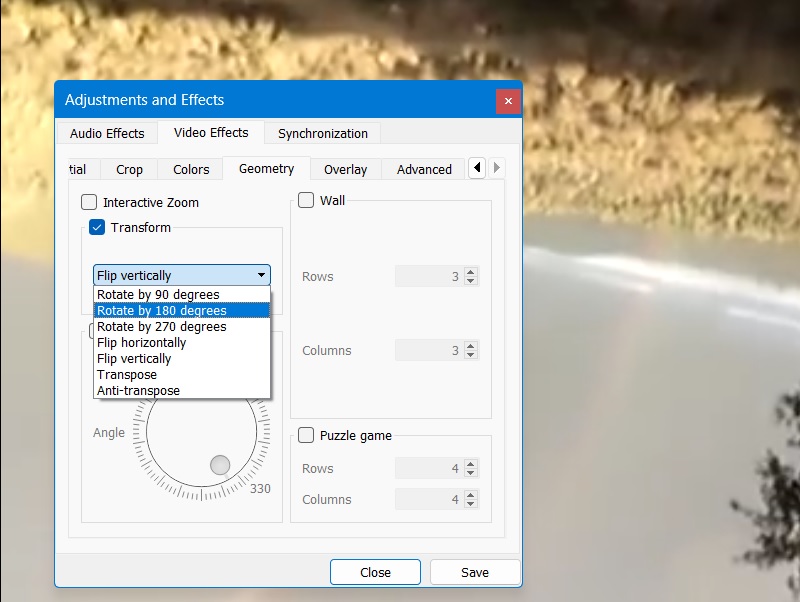Disable the Transform checkbox

coord(96,227)
